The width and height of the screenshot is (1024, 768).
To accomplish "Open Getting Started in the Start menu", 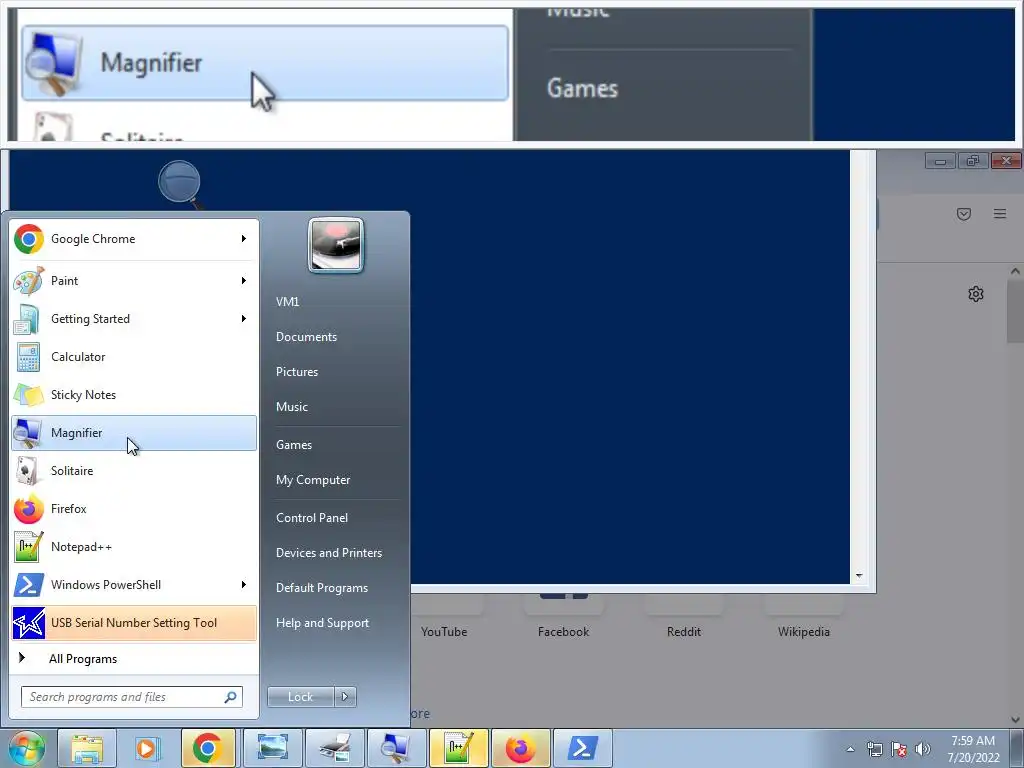I will [134, 319].
